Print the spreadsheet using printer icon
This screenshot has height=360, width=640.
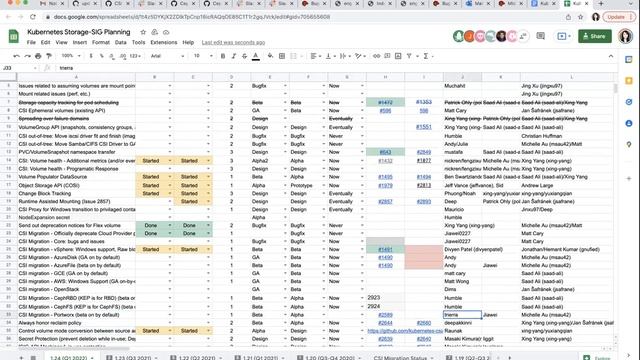pyautogui.click(x=38, y=56)
